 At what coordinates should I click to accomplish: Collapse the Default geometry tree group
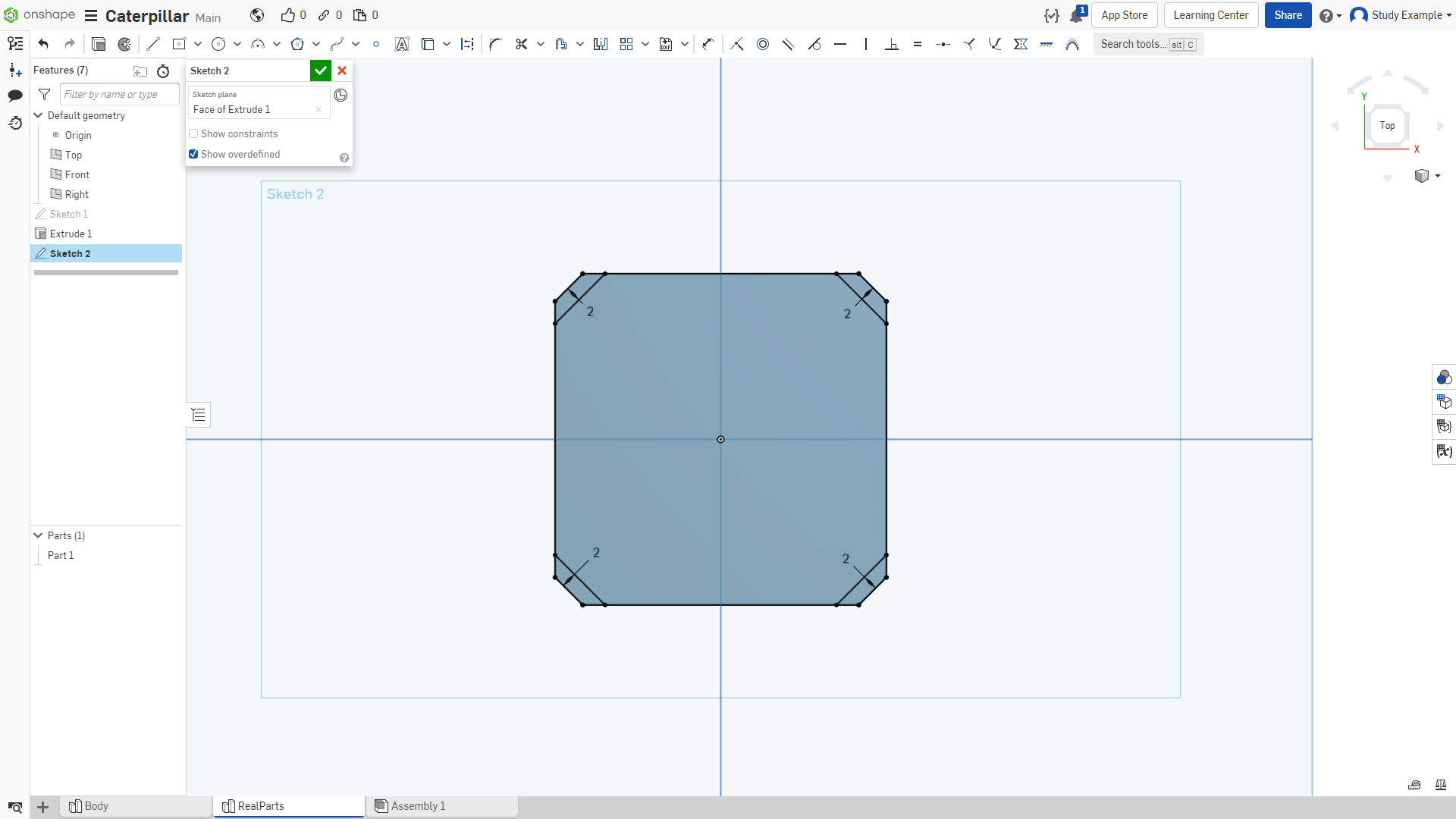(x=38, y=115)
